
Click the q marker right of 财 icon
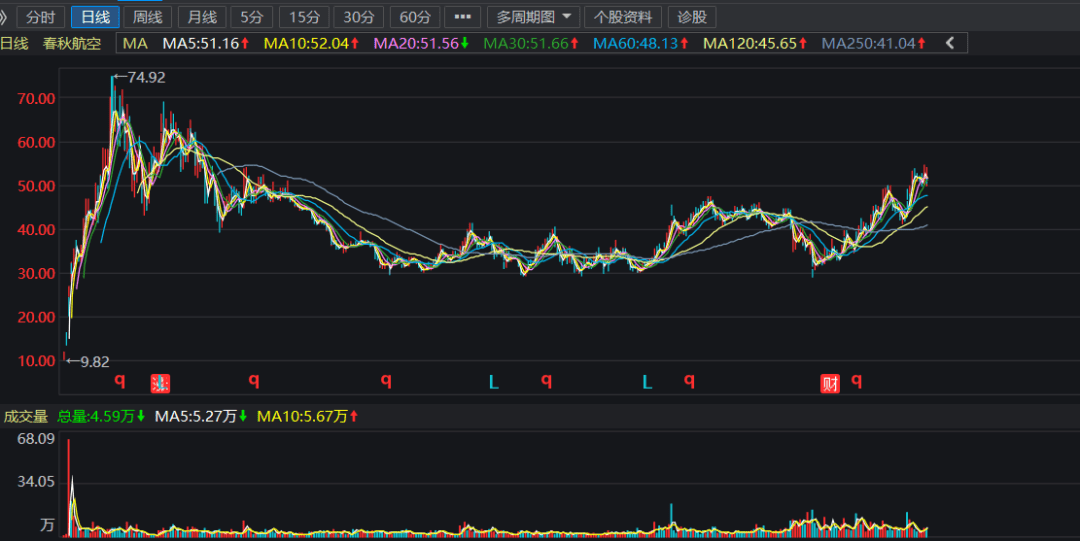coord(857,380)
